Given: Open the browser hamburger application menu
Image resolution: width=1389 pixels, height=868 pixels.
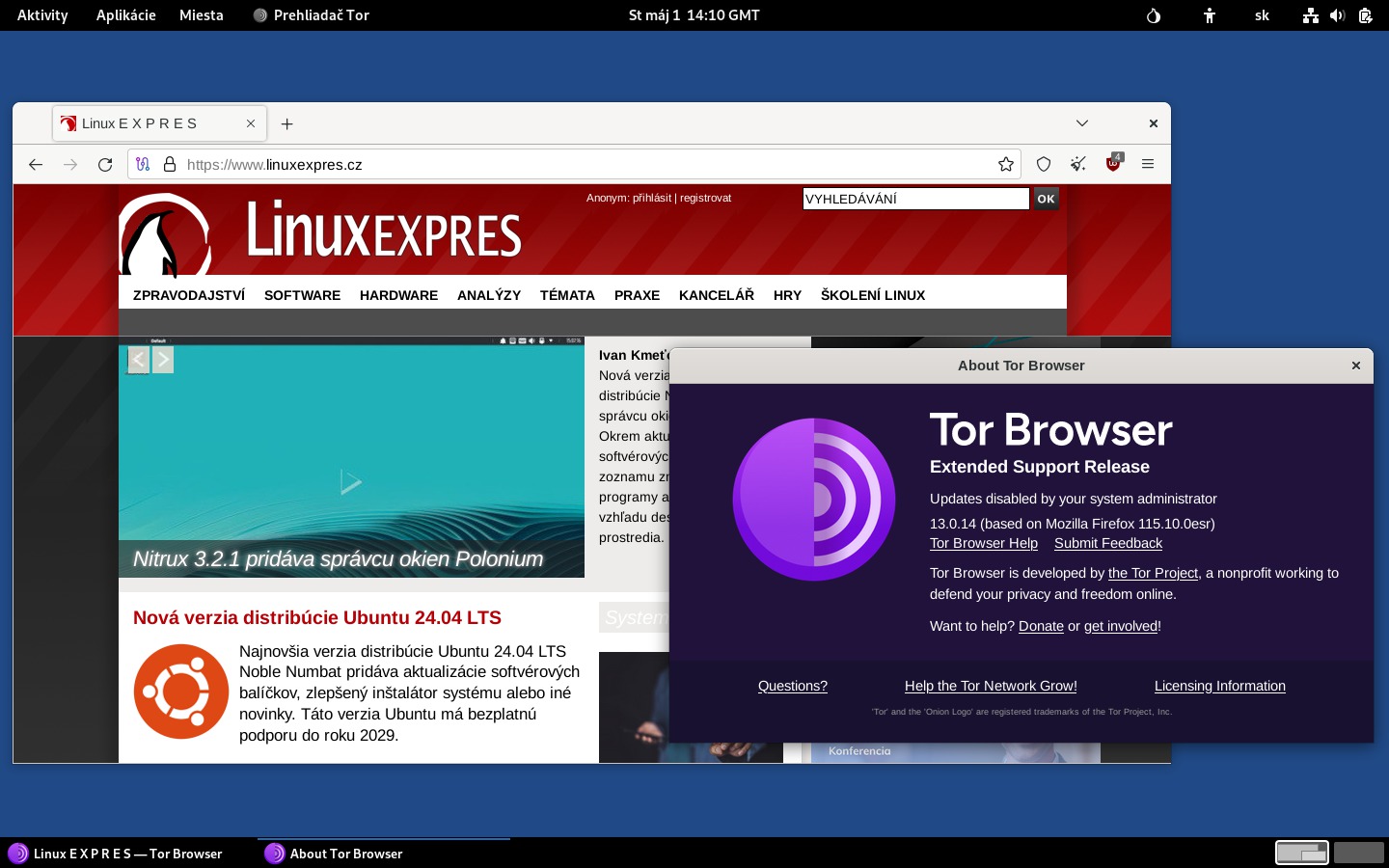Looking at the screenshot, I should click(1148, 165).
